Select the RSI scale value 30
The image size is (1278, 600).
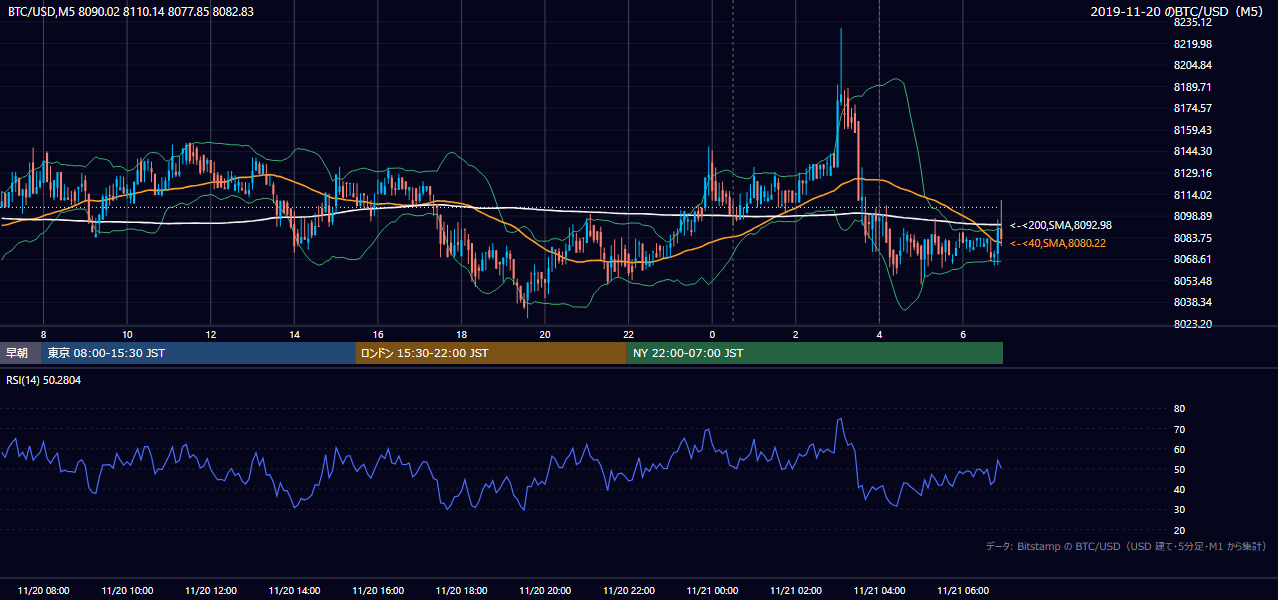(x=1179, y=510)
